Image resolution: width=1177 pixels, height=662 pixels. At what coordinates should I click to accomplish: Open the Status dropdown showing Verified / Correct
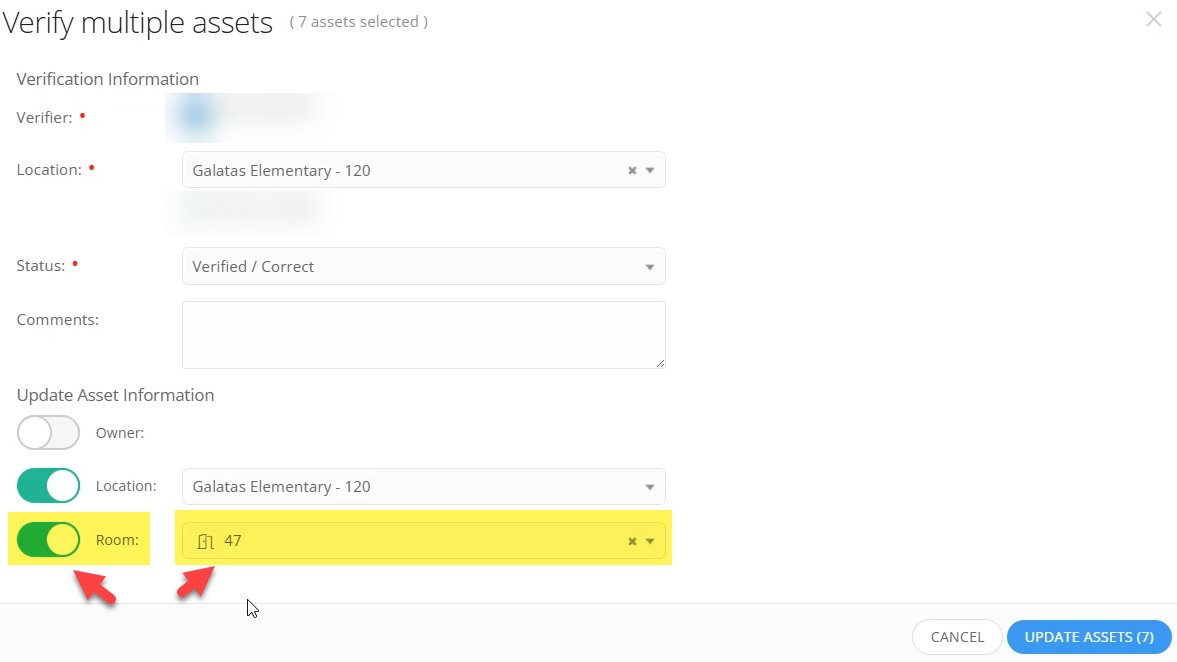point(650,266)
